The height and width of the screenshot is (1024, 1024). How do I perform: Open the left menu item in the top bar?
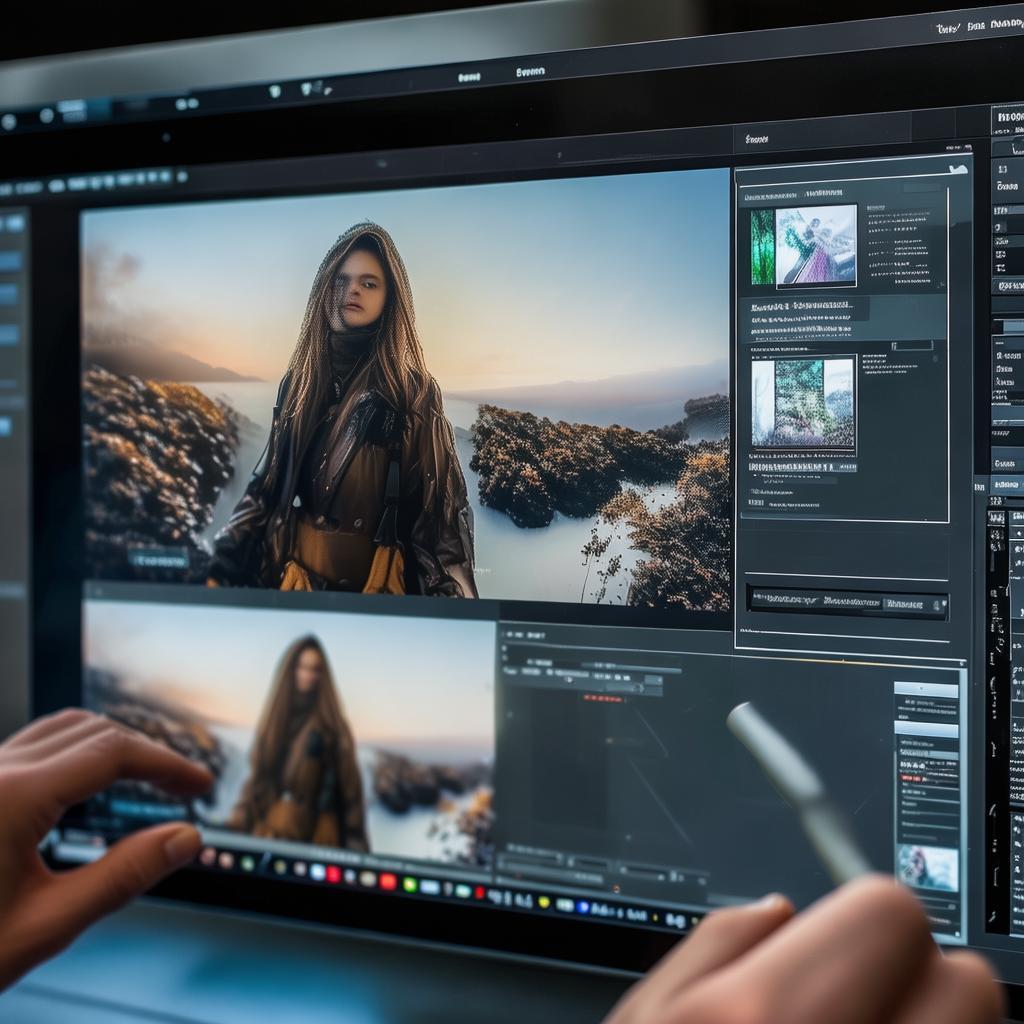tap(468, 77)
